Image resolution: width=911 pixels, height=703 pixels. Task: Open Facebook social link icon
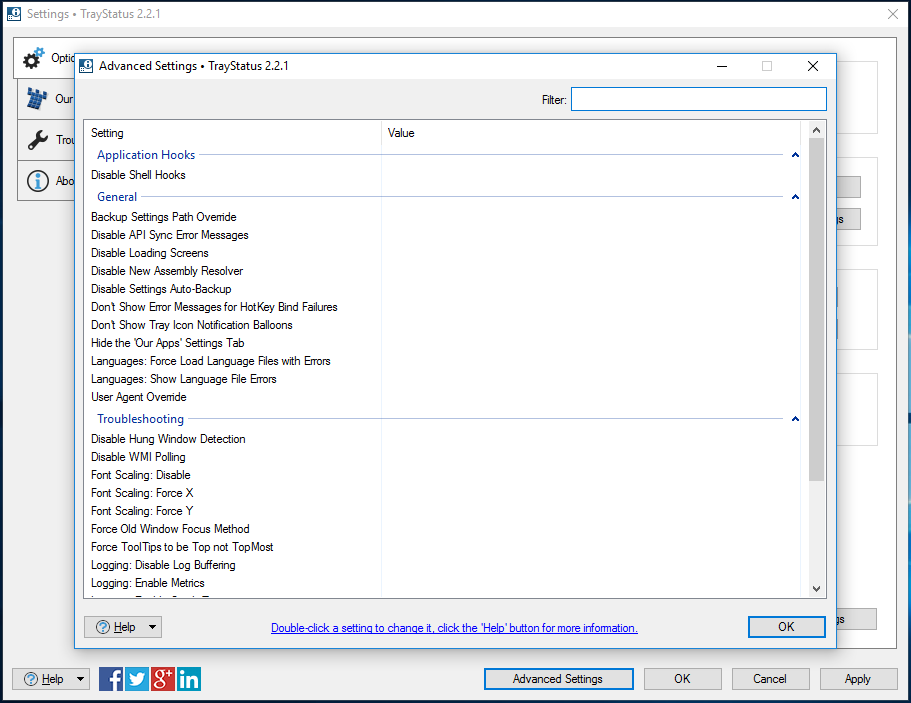coord(110,679)
